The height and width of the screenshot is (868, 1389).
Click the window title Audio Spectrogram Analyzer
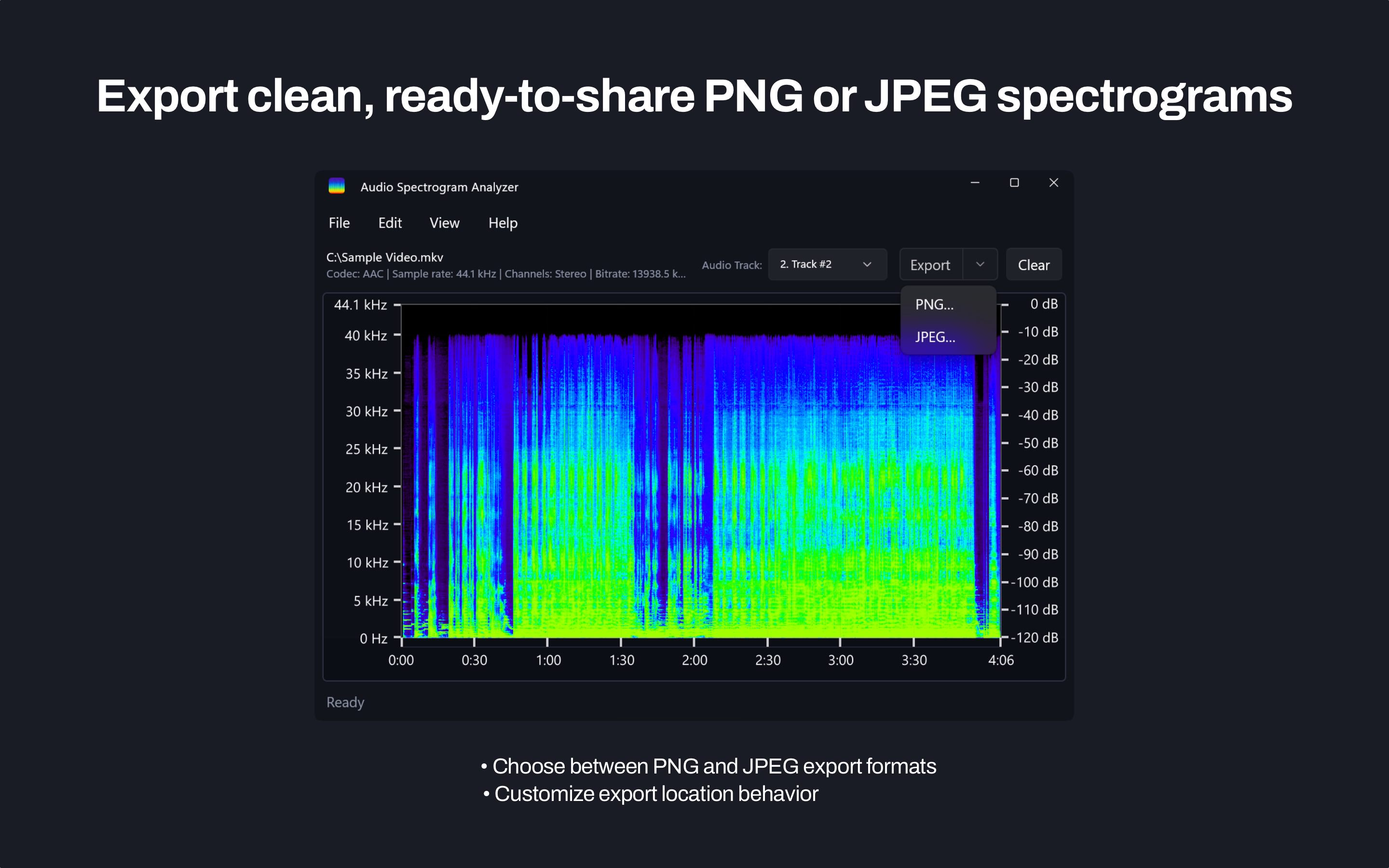[439, 187]
